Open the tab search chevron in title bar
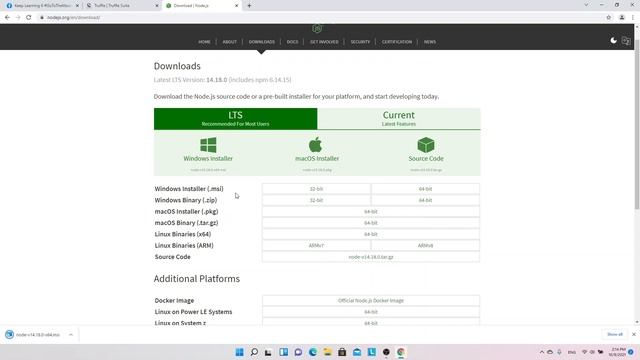 tap(586, 5)
